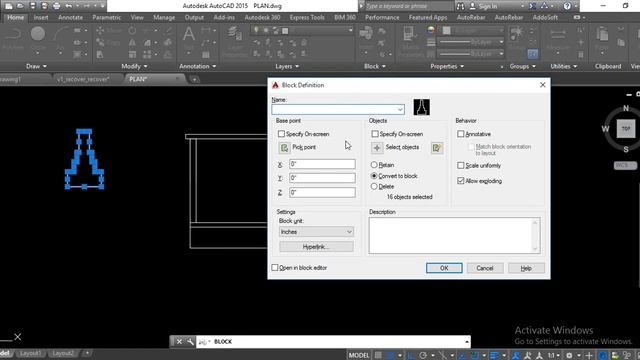The width and height of the screenshot is (640, 360).
Task: Click the Autodesk Exchange X icon
Action: point(533,6)
